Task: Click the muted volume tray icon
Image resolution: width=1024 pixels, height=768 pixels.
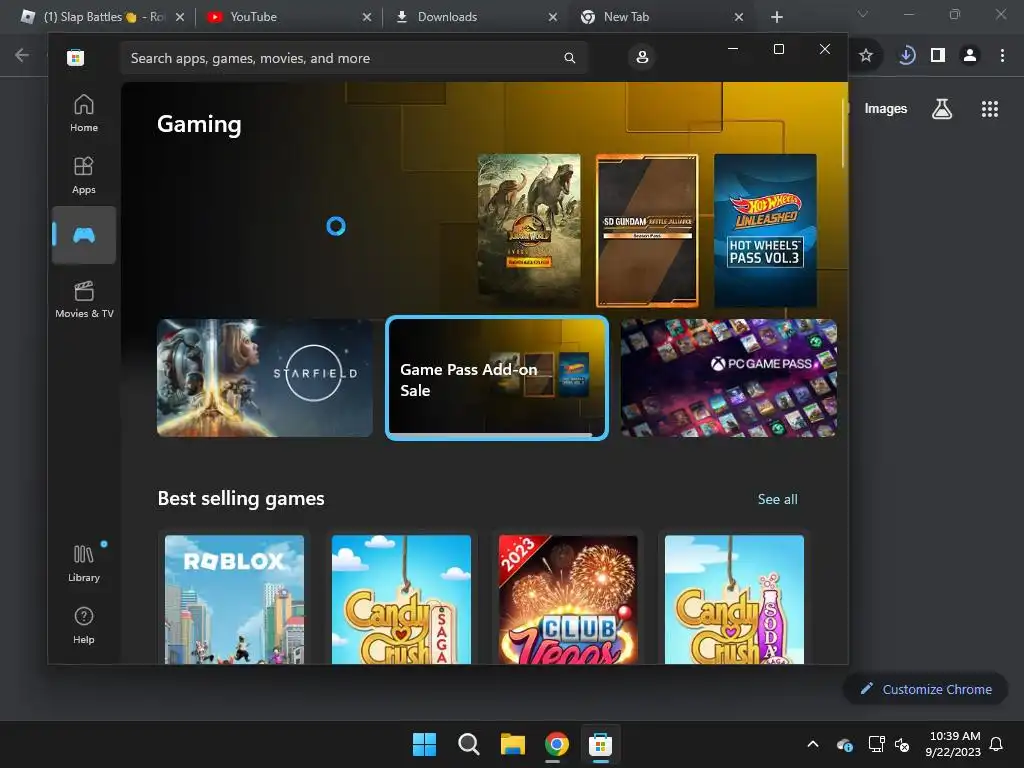Action: 902,744
